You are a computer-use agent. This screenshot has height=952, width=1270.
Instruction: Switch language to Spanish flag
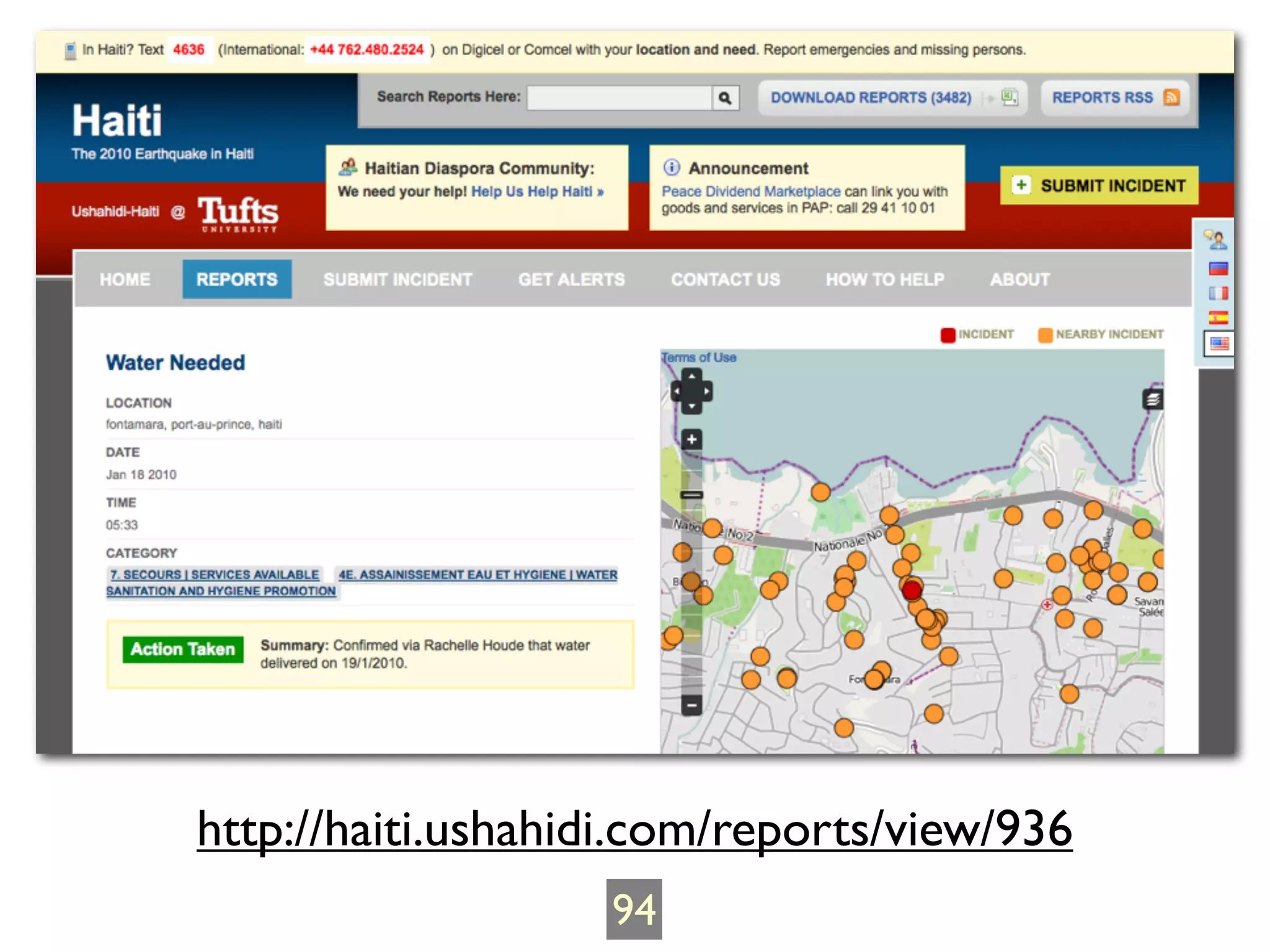(x=1218, y=318)
